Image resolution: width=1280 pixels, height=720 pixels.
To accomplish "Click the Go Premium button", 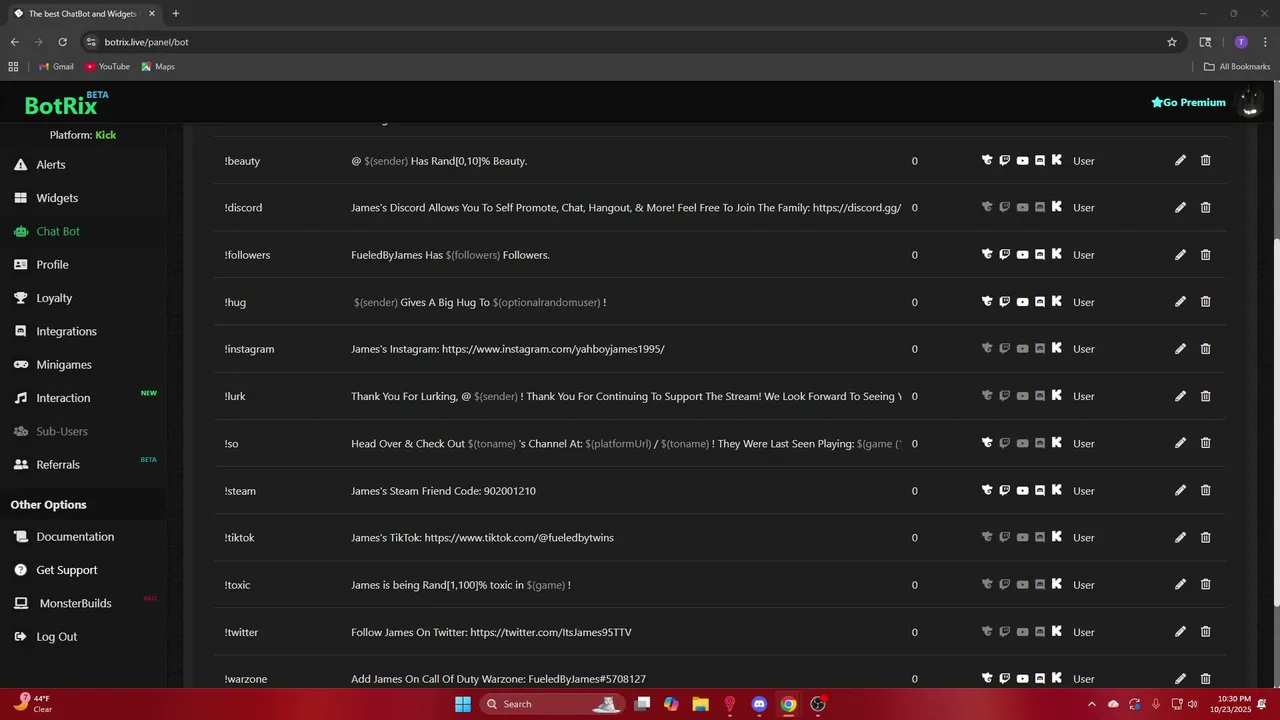I will (1188, 102).
